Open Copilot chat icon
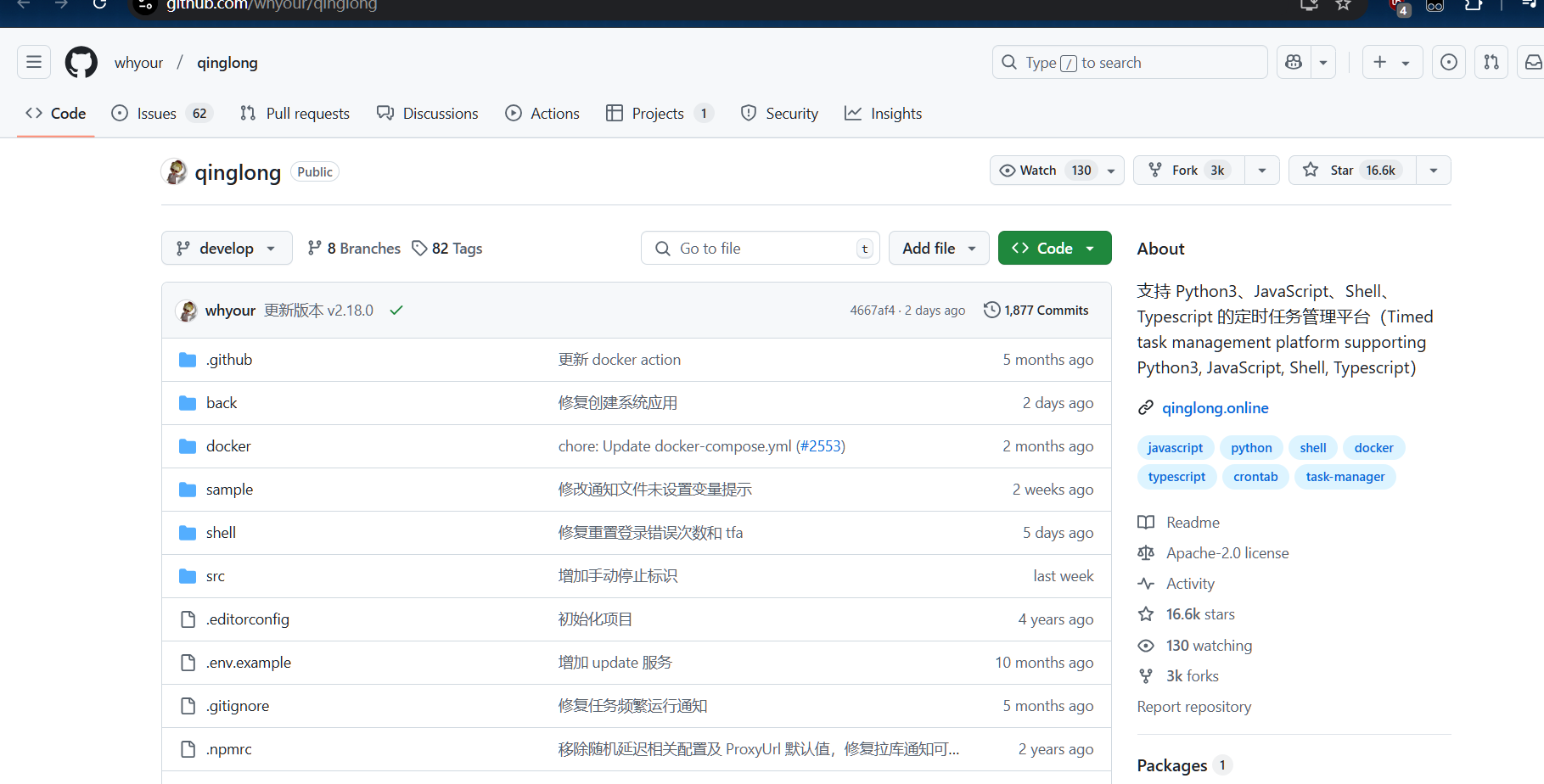Image resolution: width=1544 pixels, height=784 pixels. pyautogui.click(x=1294, y=62)
